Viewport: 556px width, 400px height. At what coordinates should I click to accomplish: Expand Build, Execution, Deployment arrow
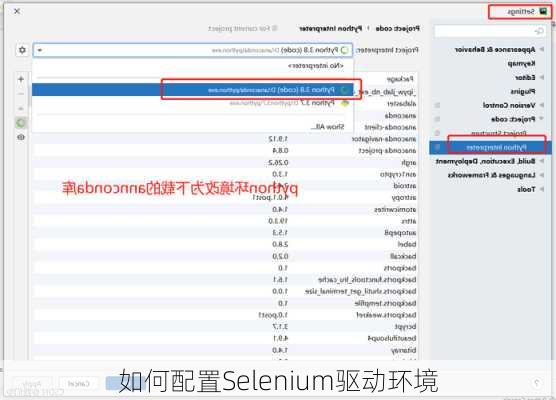[541, 161]
